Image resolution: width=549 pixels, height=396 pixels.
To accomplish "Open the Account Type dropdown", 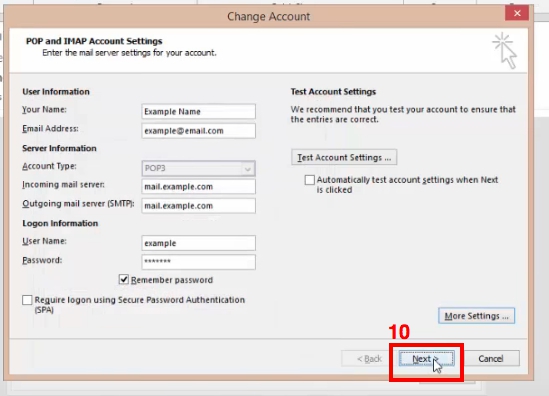I will 198,168.
